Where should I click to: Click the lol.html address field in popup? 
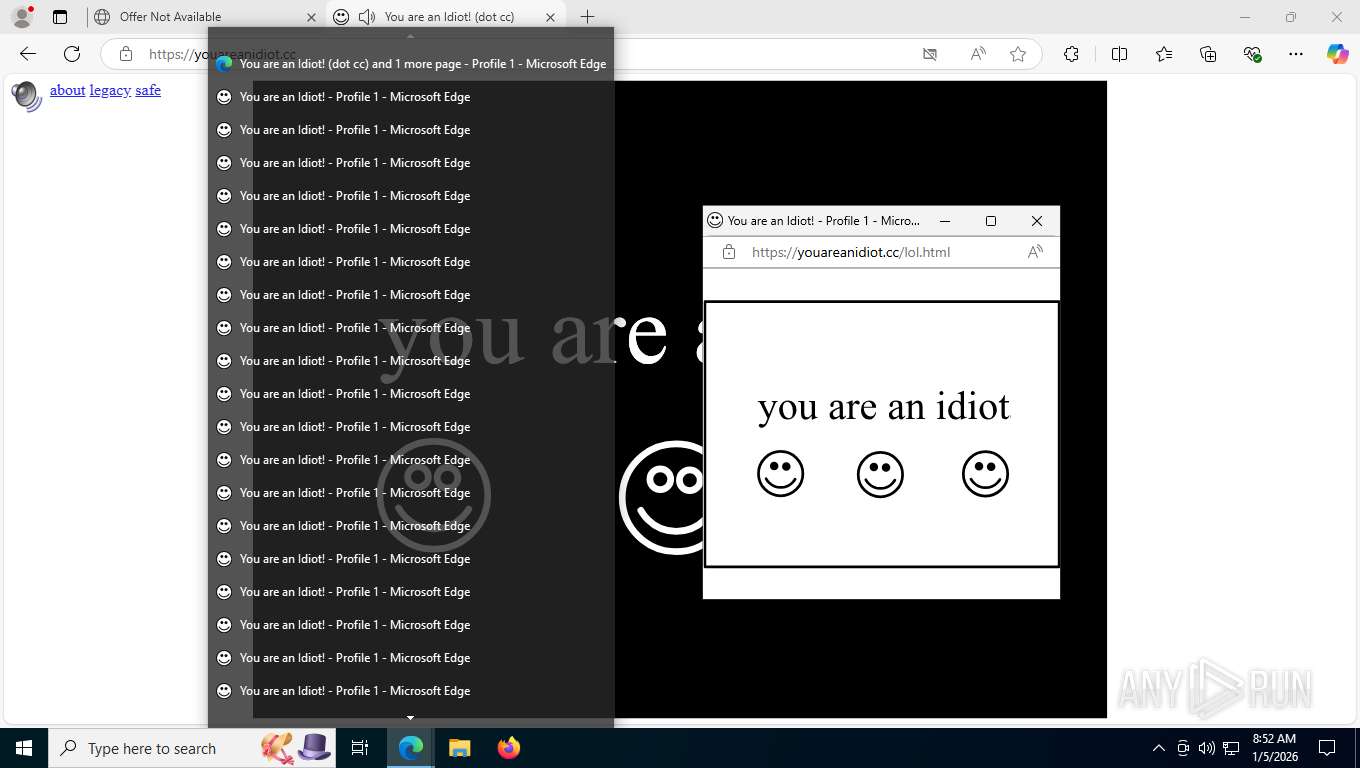[850, 252]
